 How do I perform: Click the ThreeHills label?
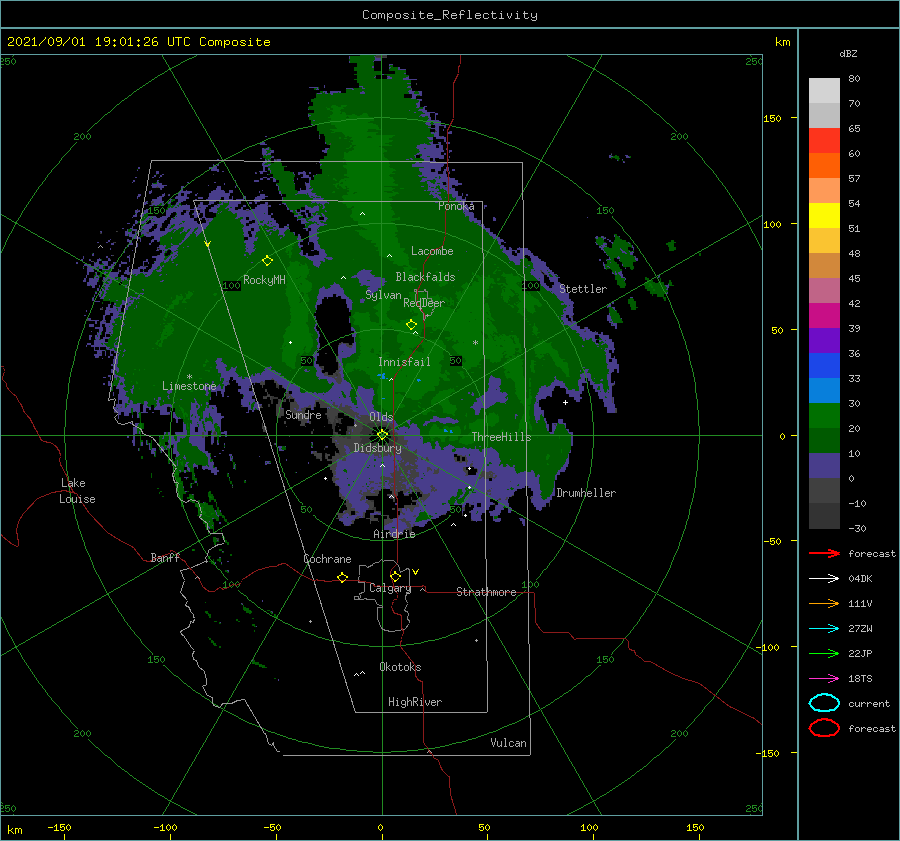pyautogui.click(x=501, y=437)
